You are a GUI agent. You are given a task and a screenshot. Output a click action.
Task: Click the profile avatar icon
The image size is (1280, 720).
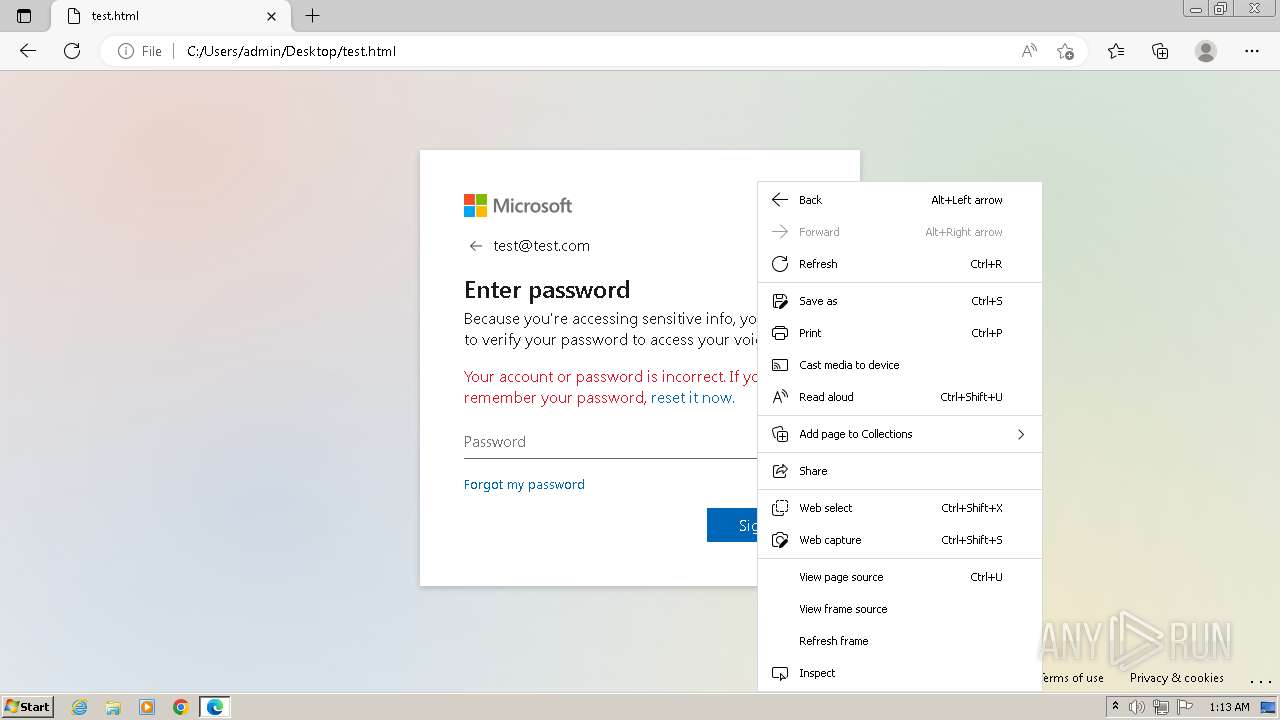[1206, 51]
